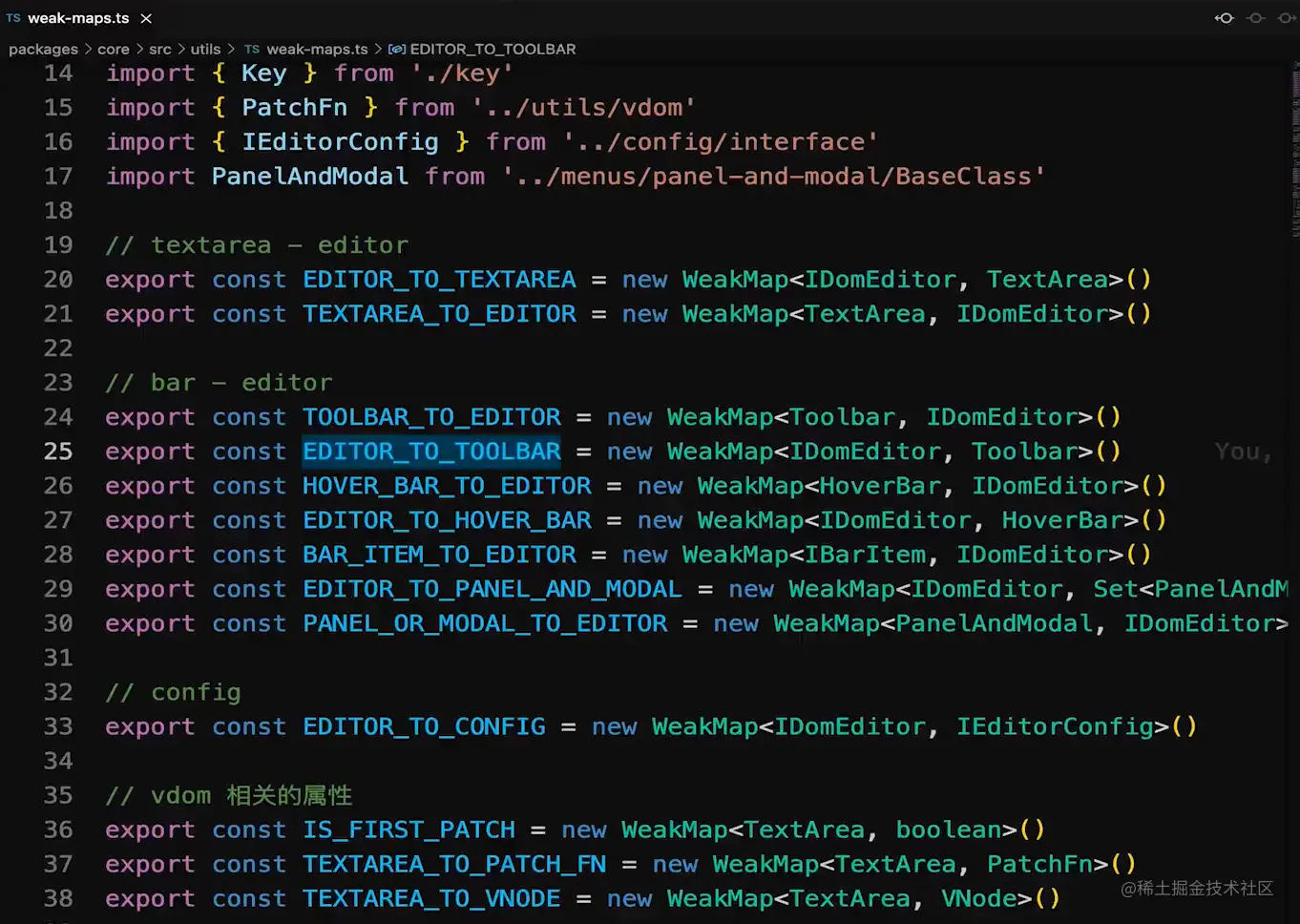Click the symbol icon before EDITOR_TO_TOOLBAR breadcrumb
1300x924 pixels.
click(397, 49)
